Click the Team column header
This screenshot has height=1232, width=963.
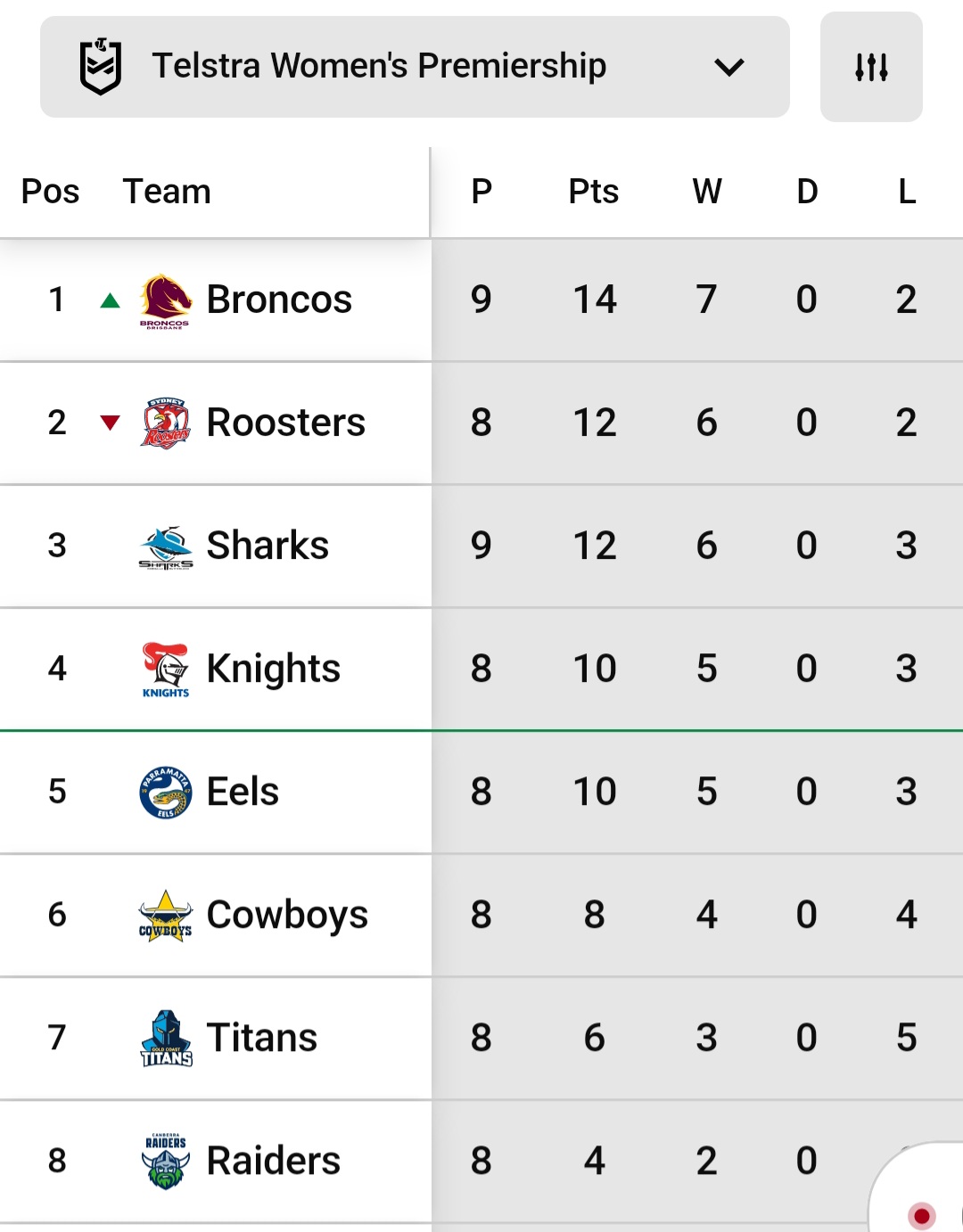click(x=167, y=191)
